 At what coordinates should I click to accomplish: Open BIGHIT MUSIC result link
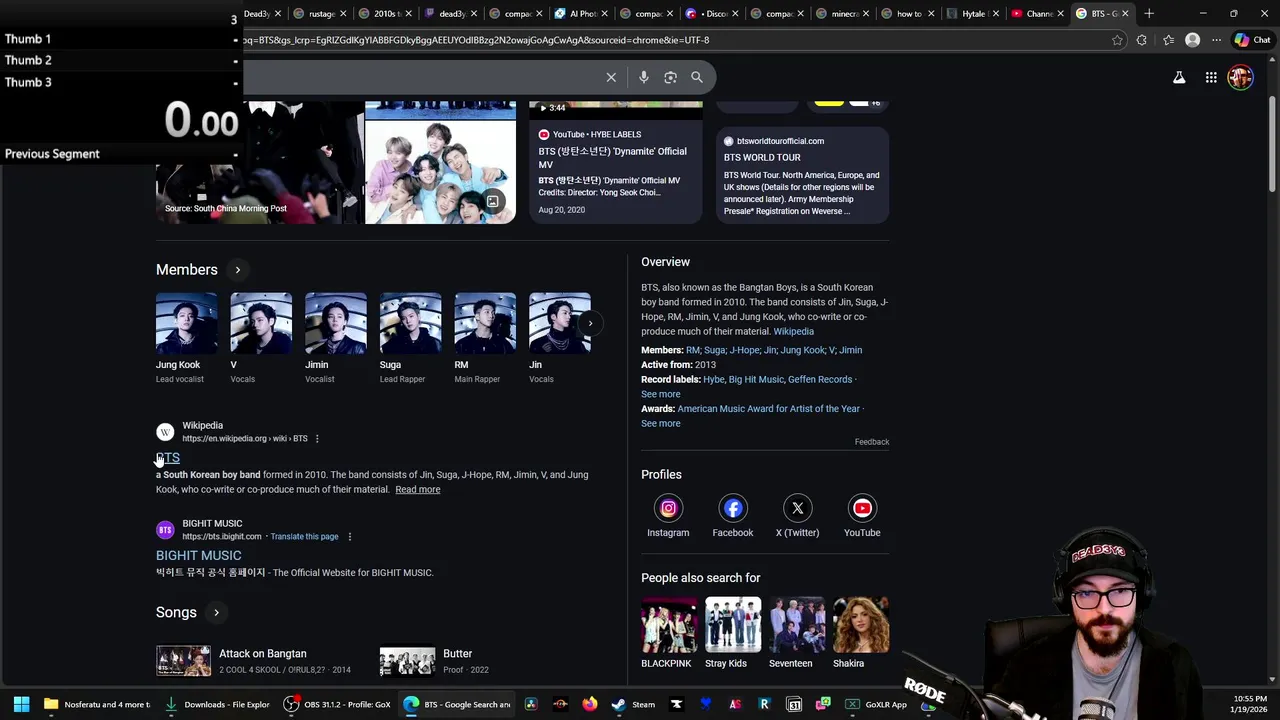pyautogui.click(x=198, y=555)
